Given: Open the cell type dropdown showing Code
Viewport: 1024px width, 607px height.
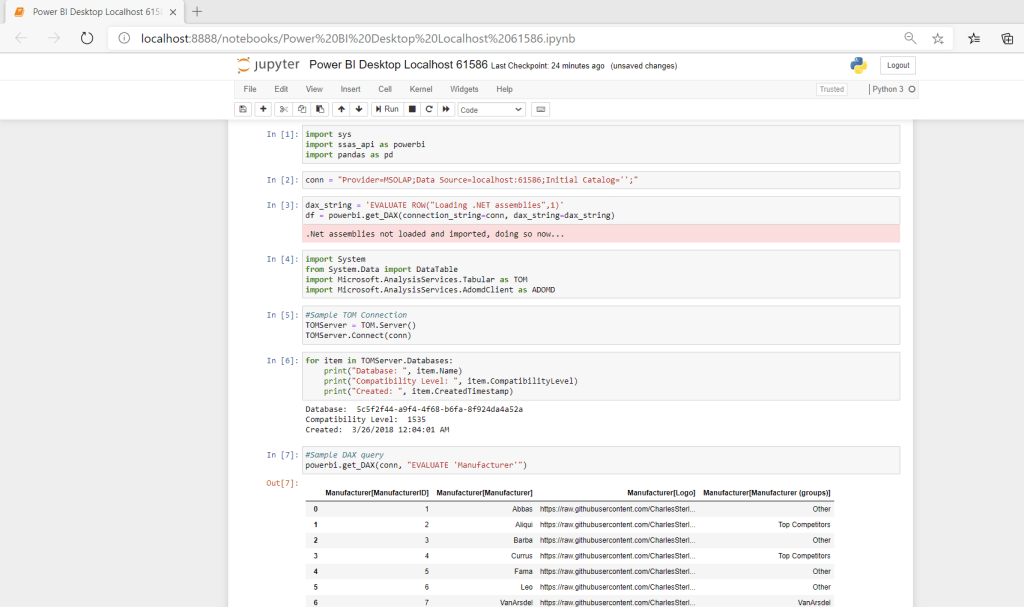Looking at the screenshot, I should click(490, 109).
